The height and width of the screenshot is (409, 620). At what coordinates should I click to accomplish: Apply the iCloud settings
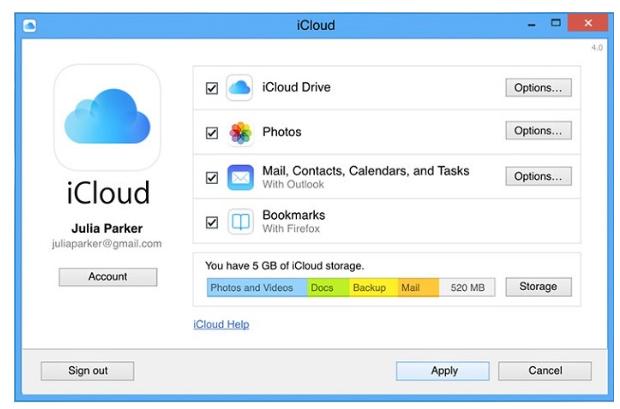click(x=443, y=371)
